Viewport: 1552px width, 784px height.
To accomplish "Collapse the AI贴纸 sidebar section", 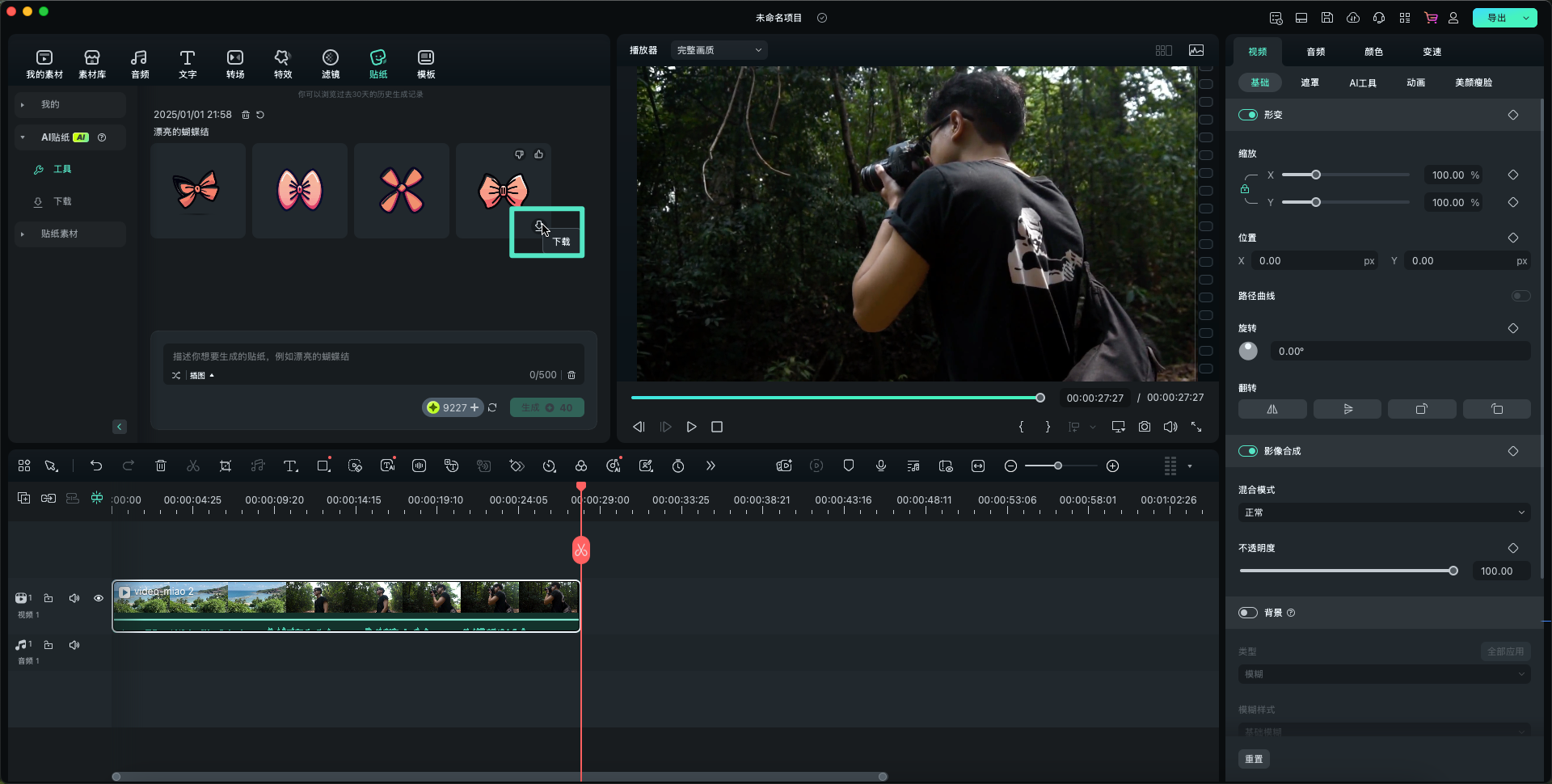I will (x=23, y=137).
